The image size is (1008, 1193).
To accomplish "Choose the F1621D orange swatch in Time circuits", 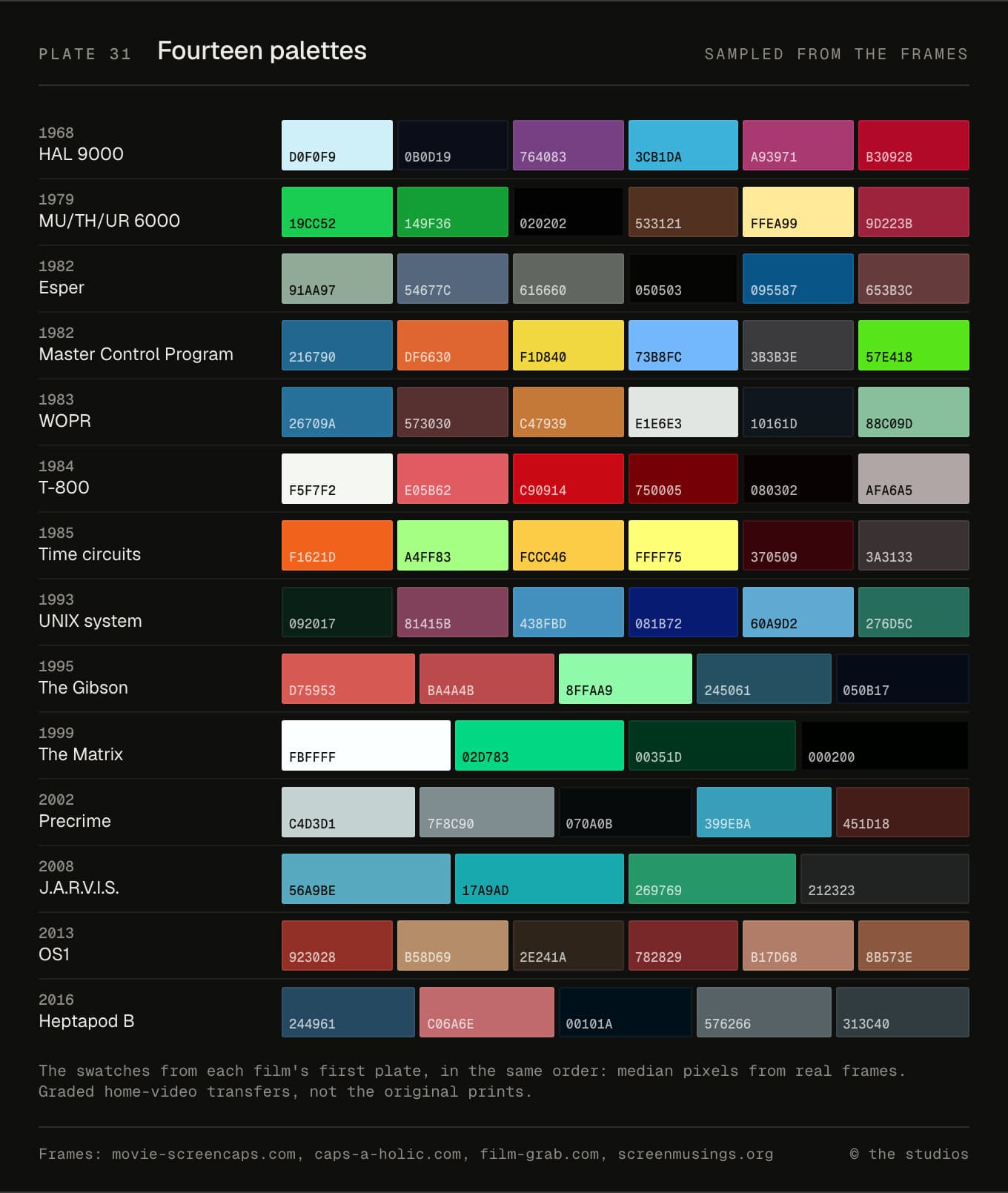I will [x=337, y=545].
